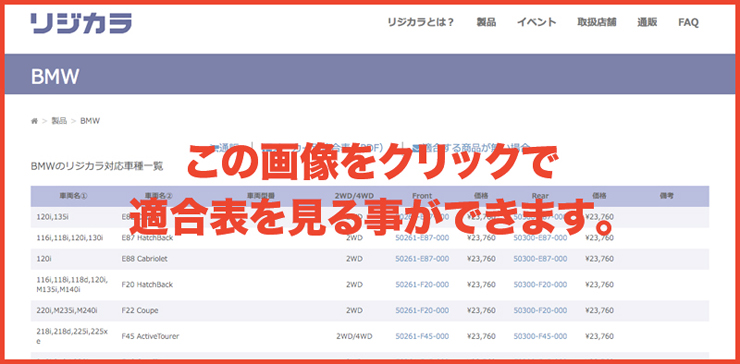Open the リジカラとは？ menu item
This screenshot has height=364, width=740.
(420, 22)
